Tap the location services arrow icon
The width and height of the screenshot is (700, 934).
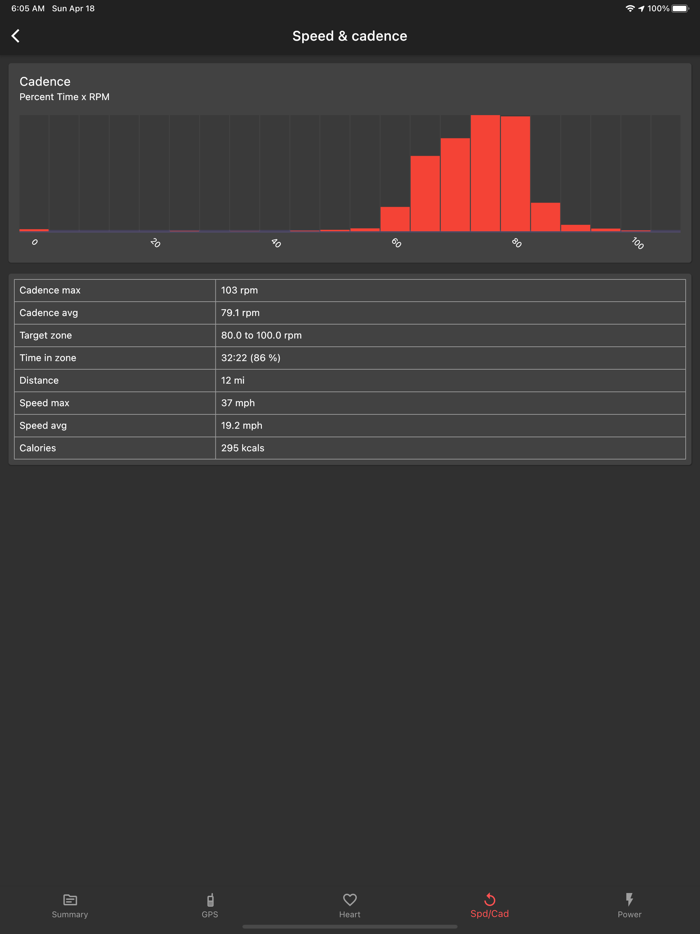(641, 8)
